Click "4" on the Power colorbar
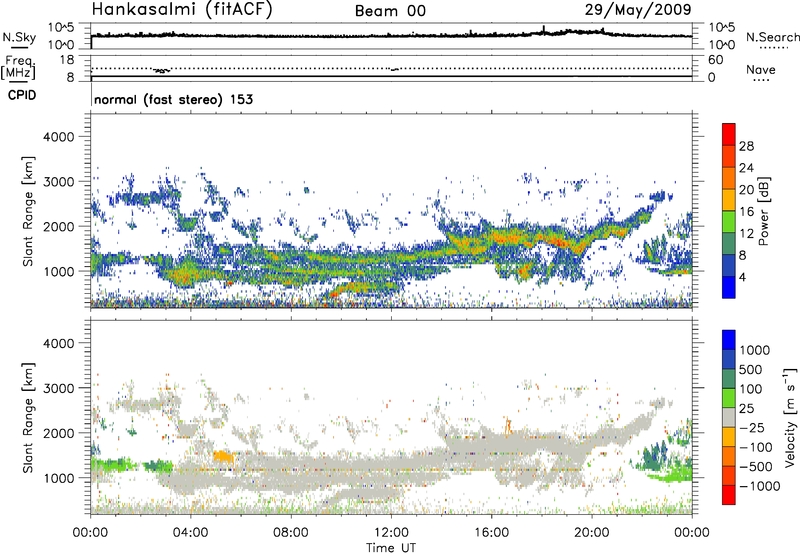The height and width of the screenshot is (554, 800). [742, 277]
